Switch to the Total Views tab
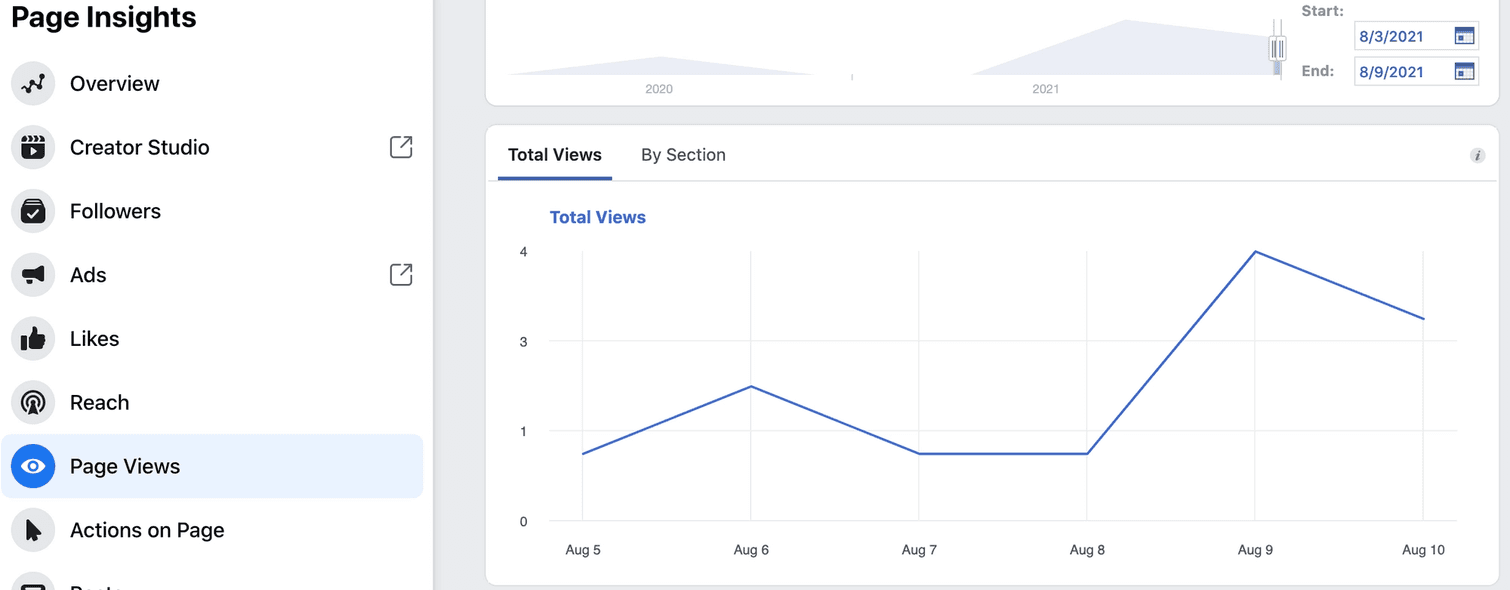 [x=555, y=155]
